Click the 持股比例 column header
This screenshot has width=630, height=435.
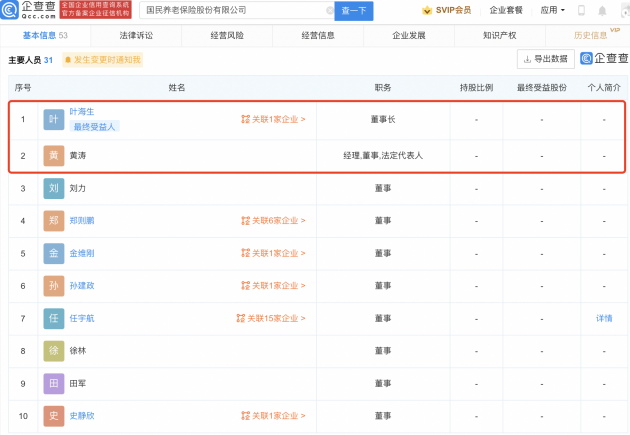[476, 88]
